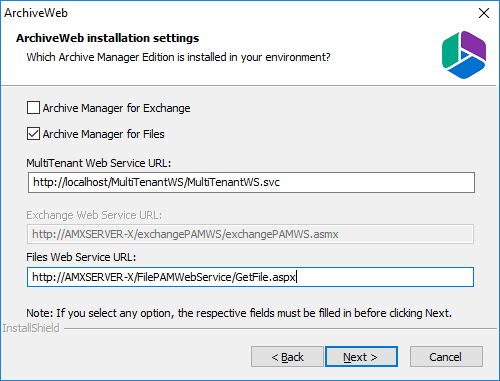Click inside the Files Web Service URL box
The image size is (500, 381).
tap(250, 277)
